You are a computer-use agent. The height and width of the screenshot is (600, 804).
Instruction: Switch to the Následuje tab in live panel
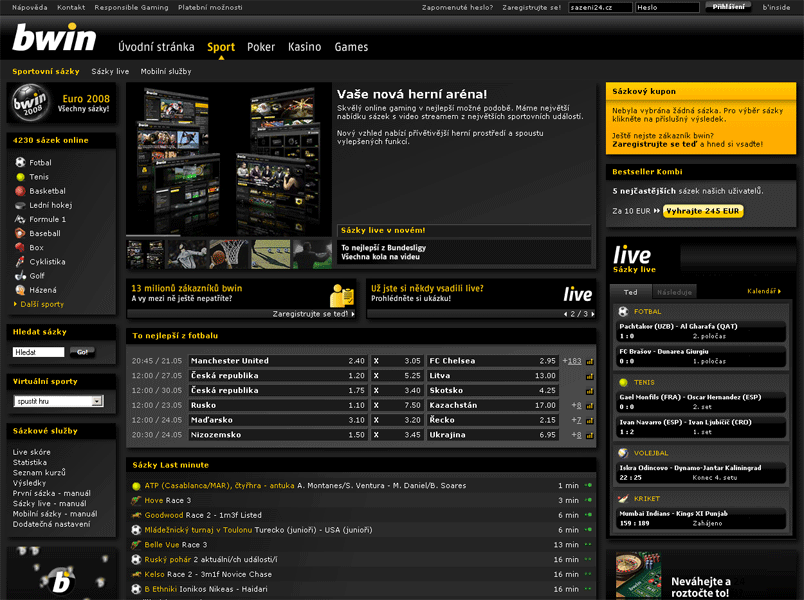(675, 293)
